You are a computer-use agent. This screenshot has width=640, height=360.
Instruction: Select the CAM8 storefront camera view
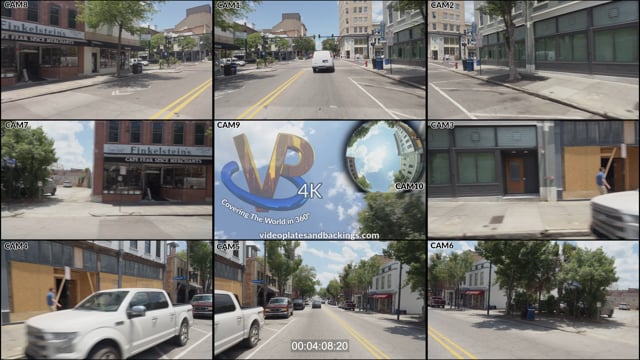click(x=106, y=59)
